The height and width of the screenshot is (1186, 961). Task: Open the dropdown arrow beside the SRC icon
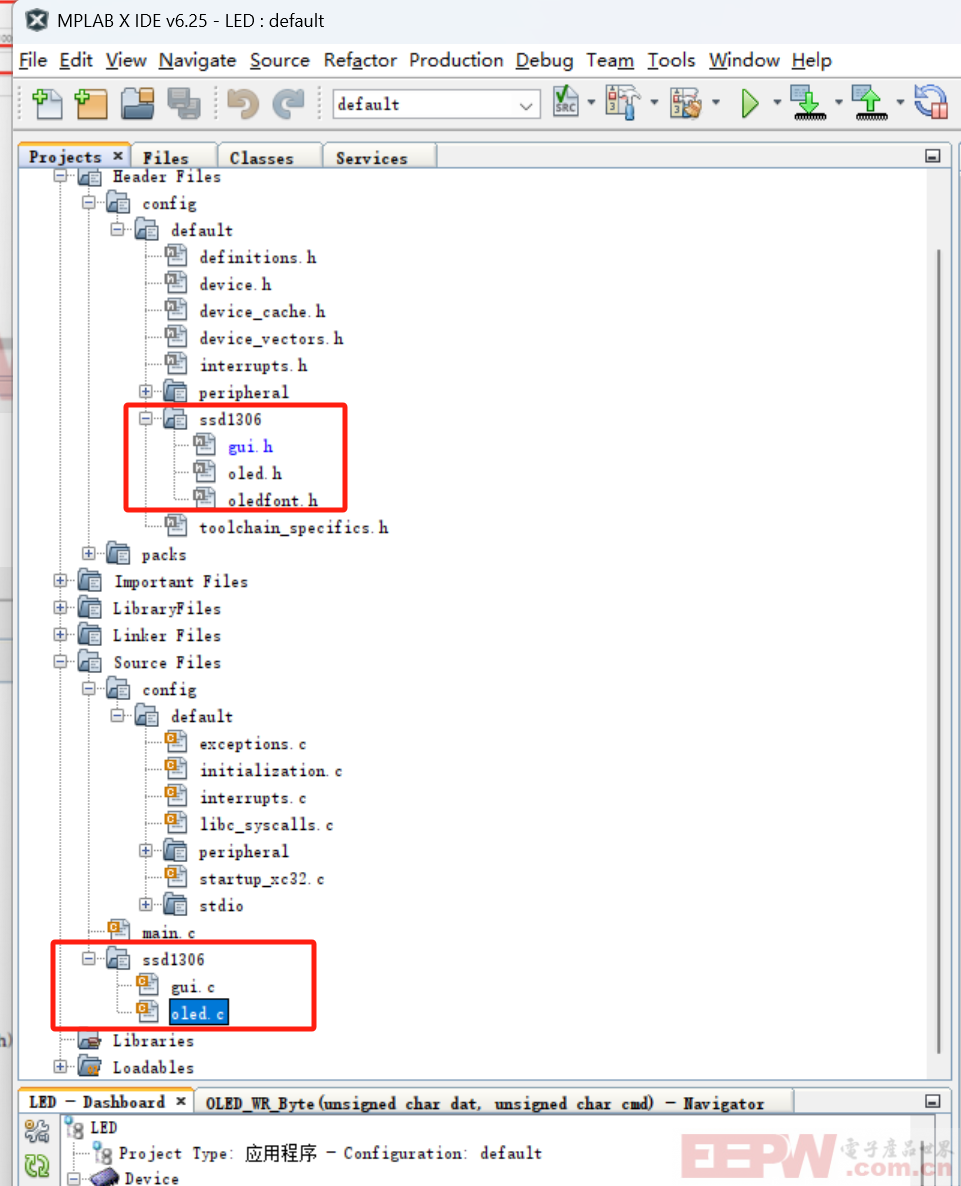point(591,103)
